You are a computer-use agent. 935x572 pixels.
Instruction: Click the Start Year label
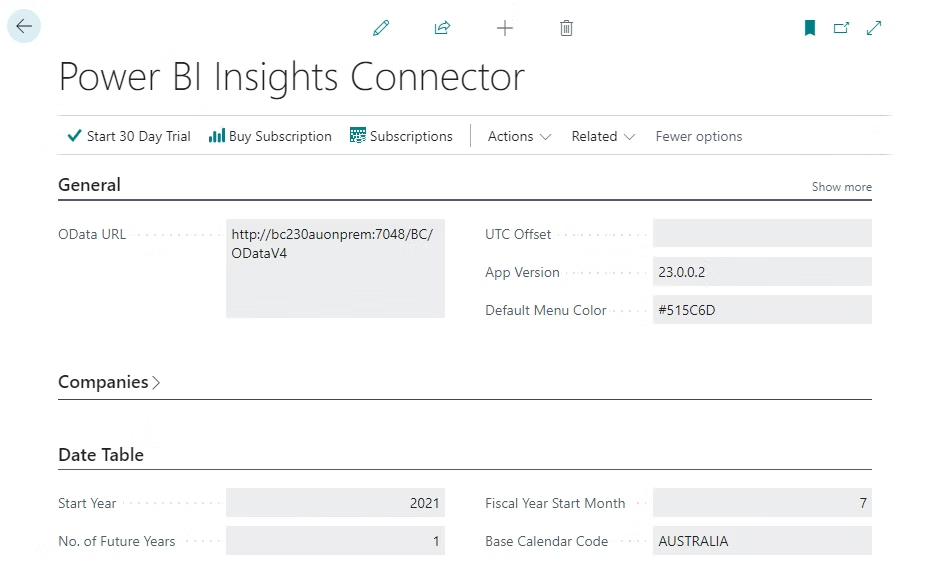(87, 503)
